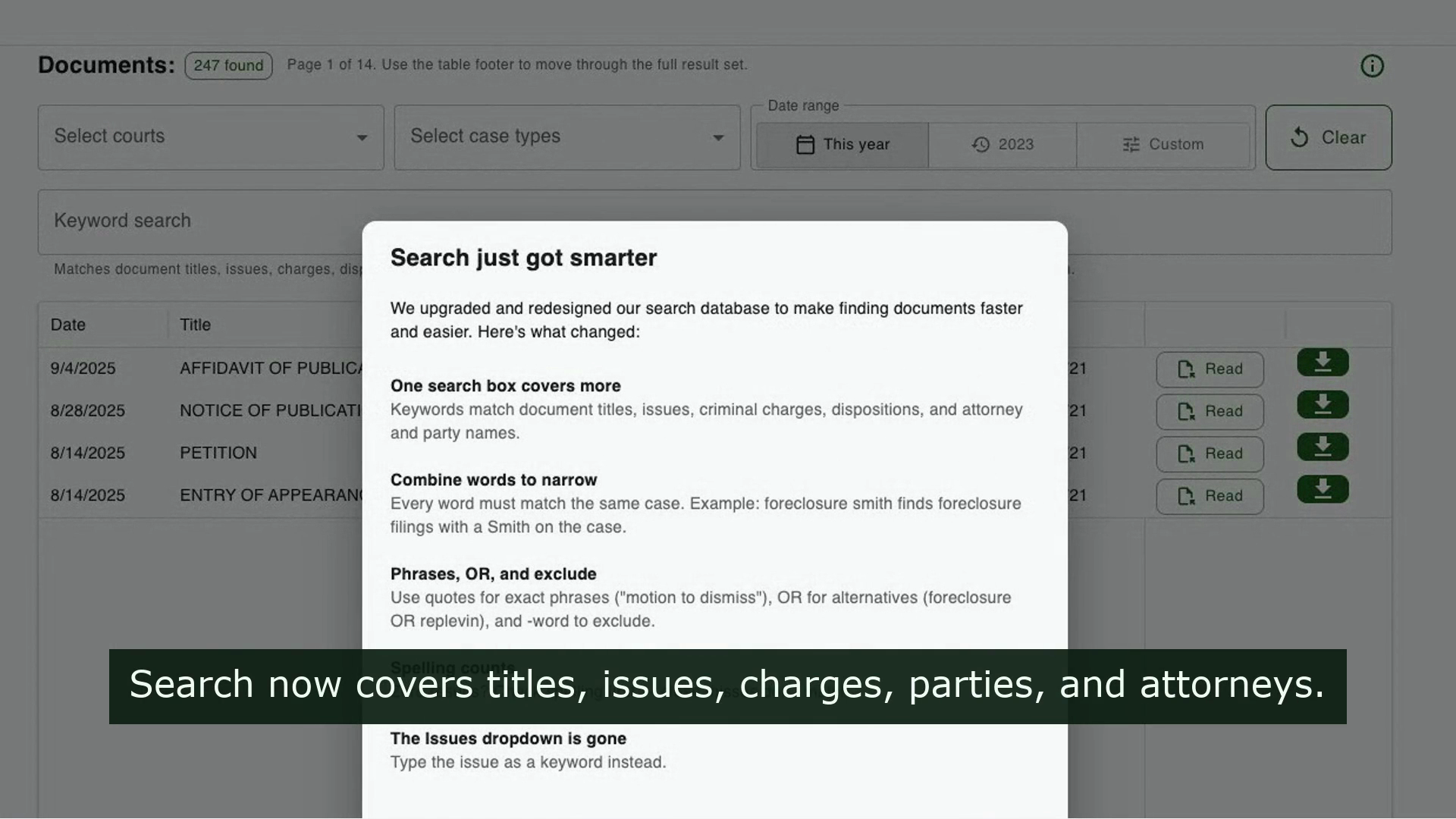The width and height of the screenshot is (1456, 819).
Task: Focus the Keyword search field
Action: point(715,222)
